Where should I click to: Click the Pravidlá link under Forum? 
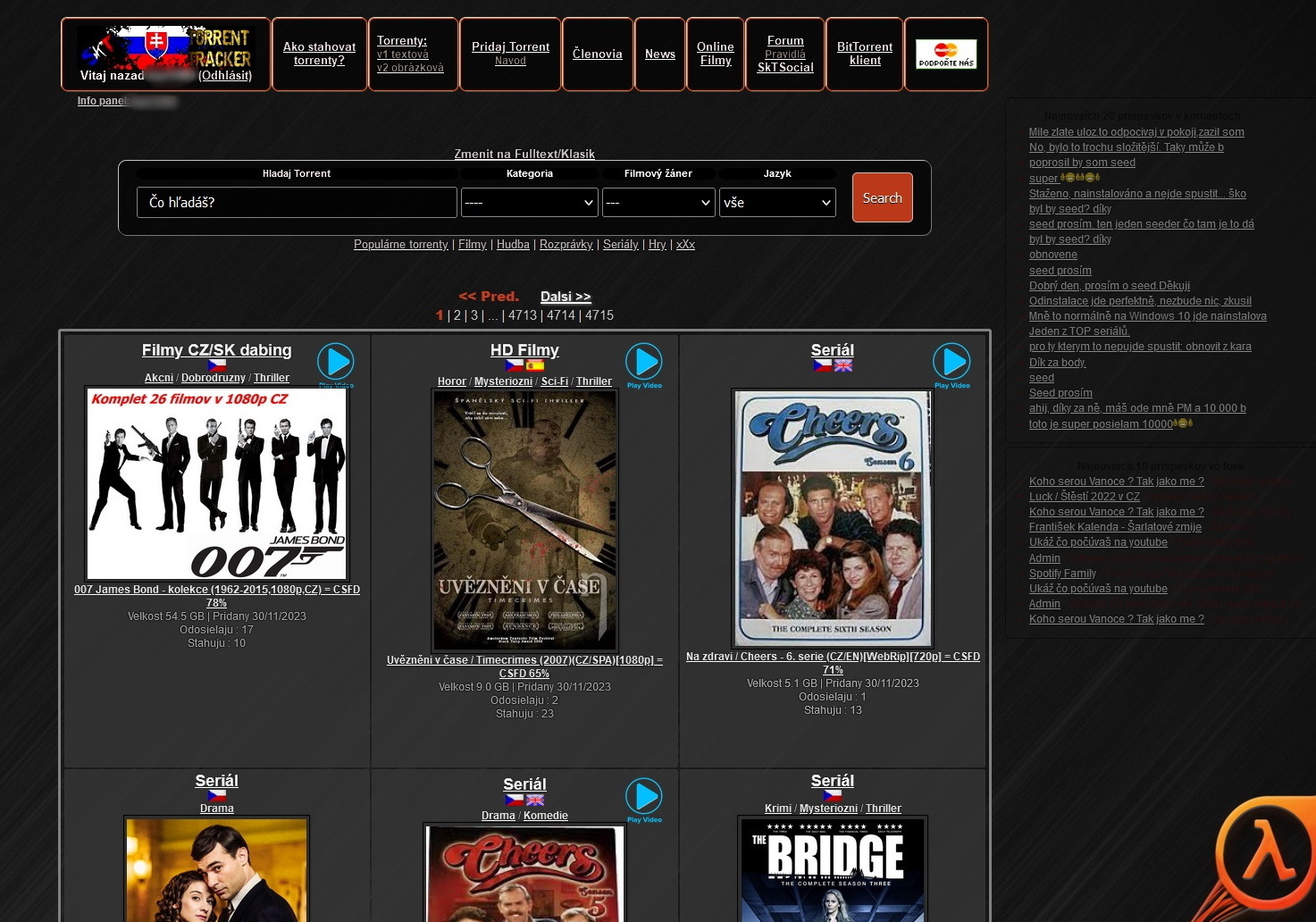tap(785, 54)
